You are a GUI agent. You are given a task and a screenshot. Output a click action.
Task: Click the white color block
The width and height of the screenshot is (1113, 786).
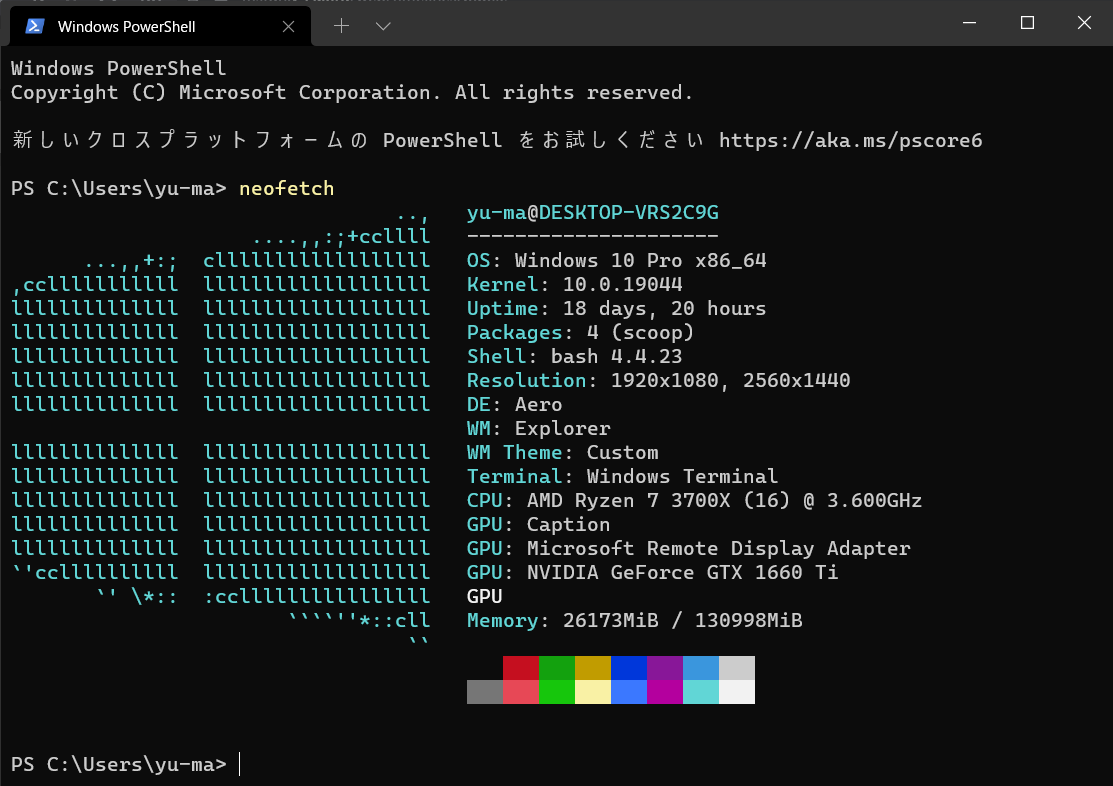737,692
